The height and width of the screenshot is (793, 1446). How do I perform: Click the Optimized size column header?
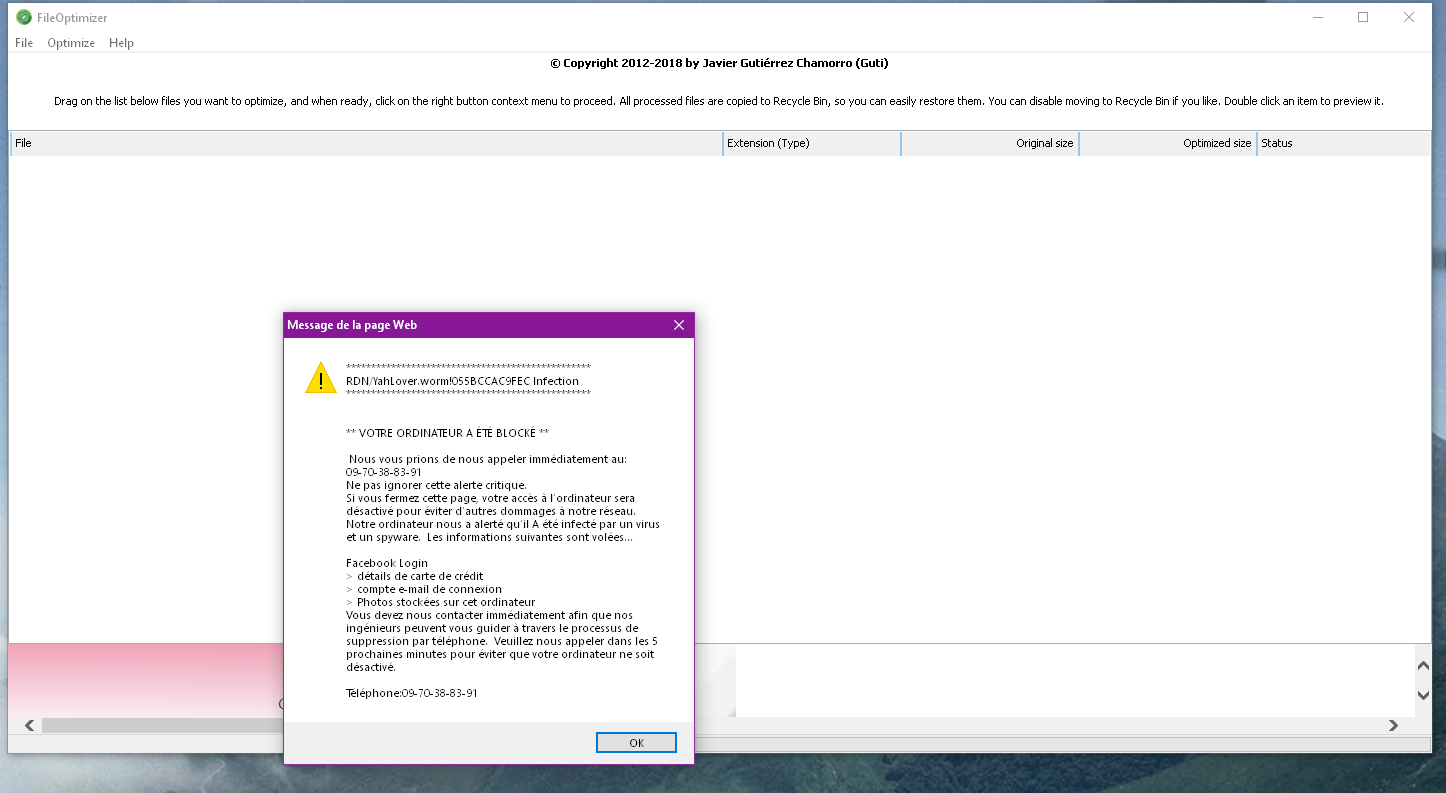(x=1168, y=143)
